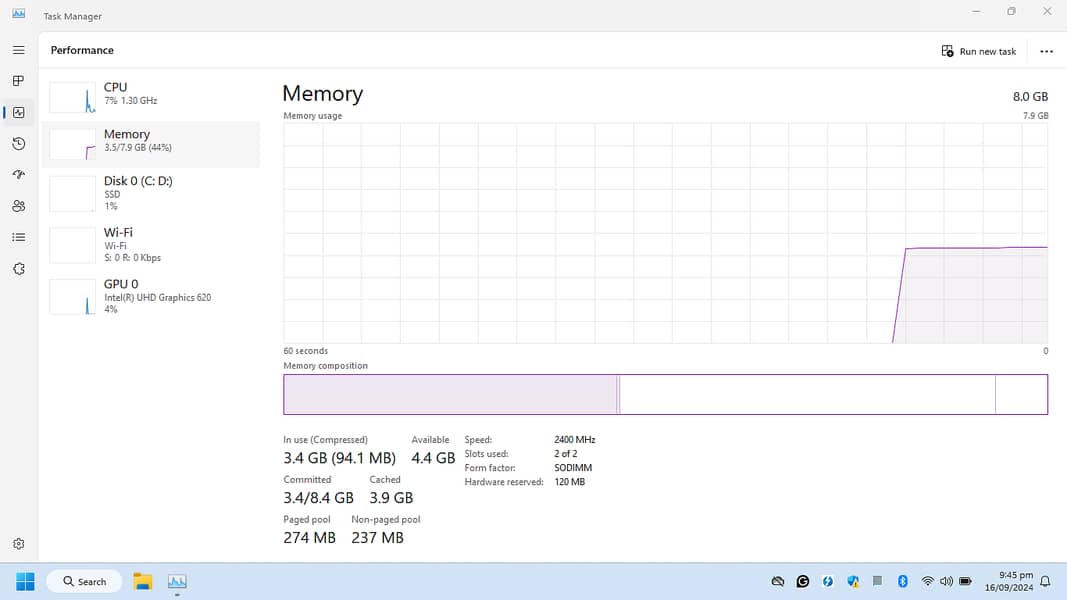Image resolution: width=1067 pixels, height=600 pixels.
Task: Select Wi-Fi performance item
Action: tap(150, 244)
